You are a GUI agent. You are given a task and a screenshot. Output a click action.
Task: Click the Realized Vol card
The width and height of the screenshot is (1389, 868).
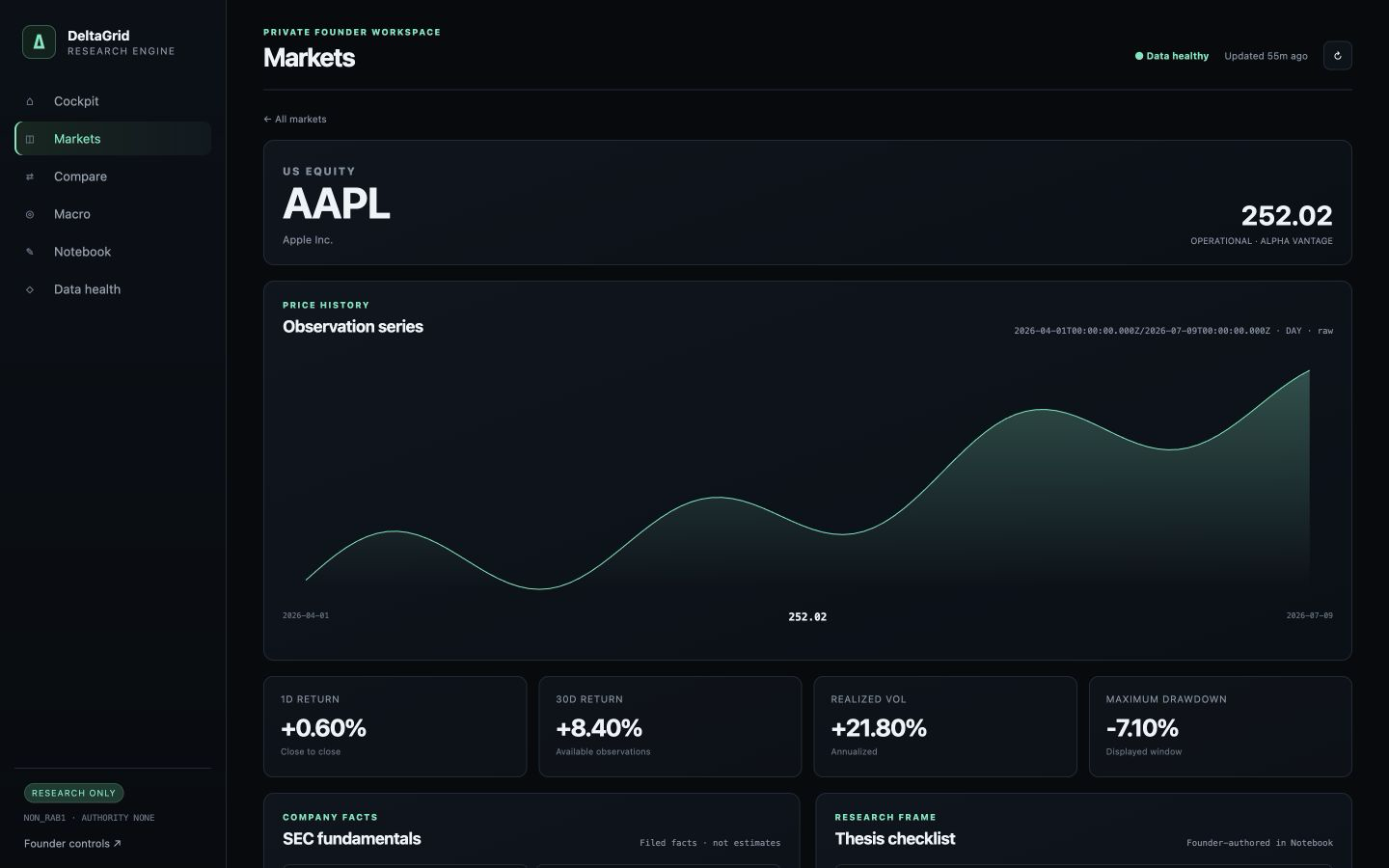[x=945, y=726]
